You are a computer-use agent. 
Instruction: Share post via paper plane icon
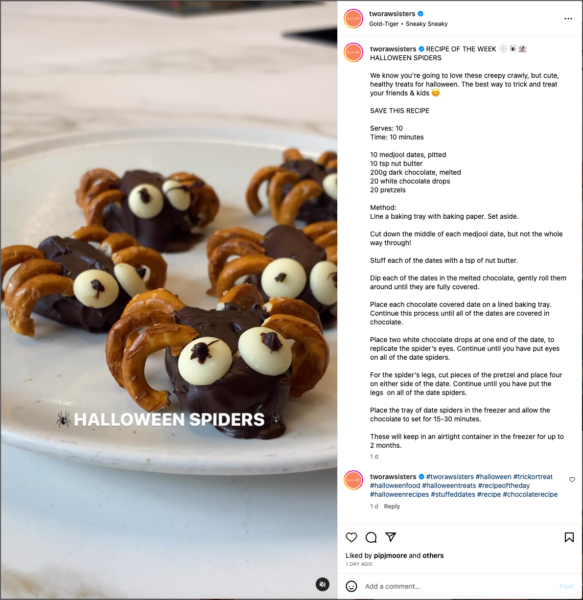[390, 537]
